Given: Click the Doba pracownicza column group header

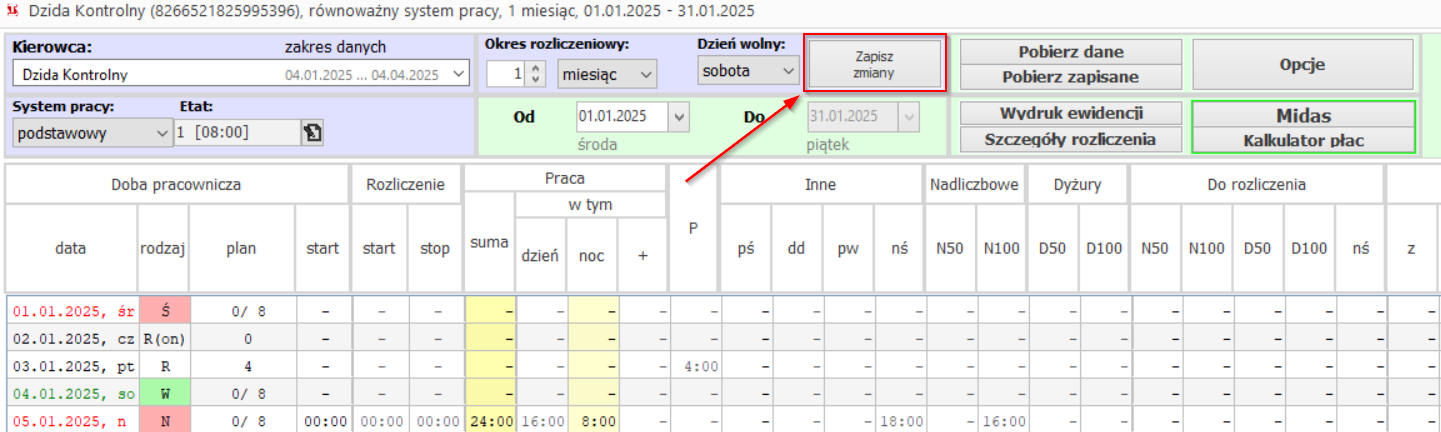Looking at the screenshot, I should point(176,184).
